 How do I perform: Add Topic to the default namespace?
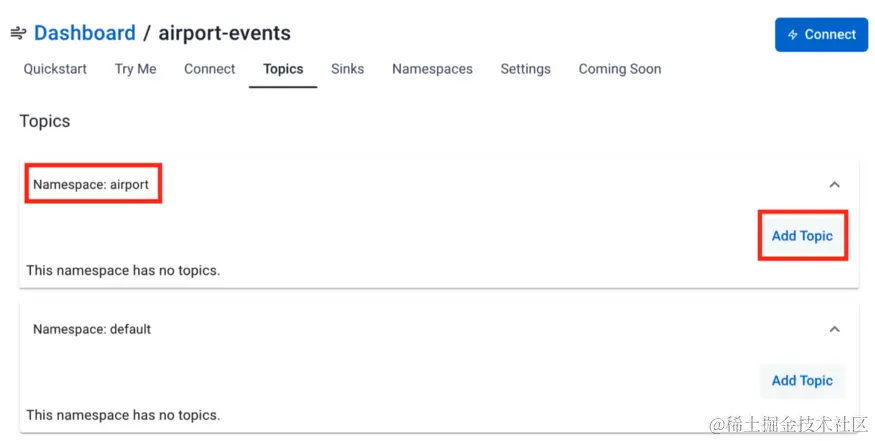click(x=802, y=380)
